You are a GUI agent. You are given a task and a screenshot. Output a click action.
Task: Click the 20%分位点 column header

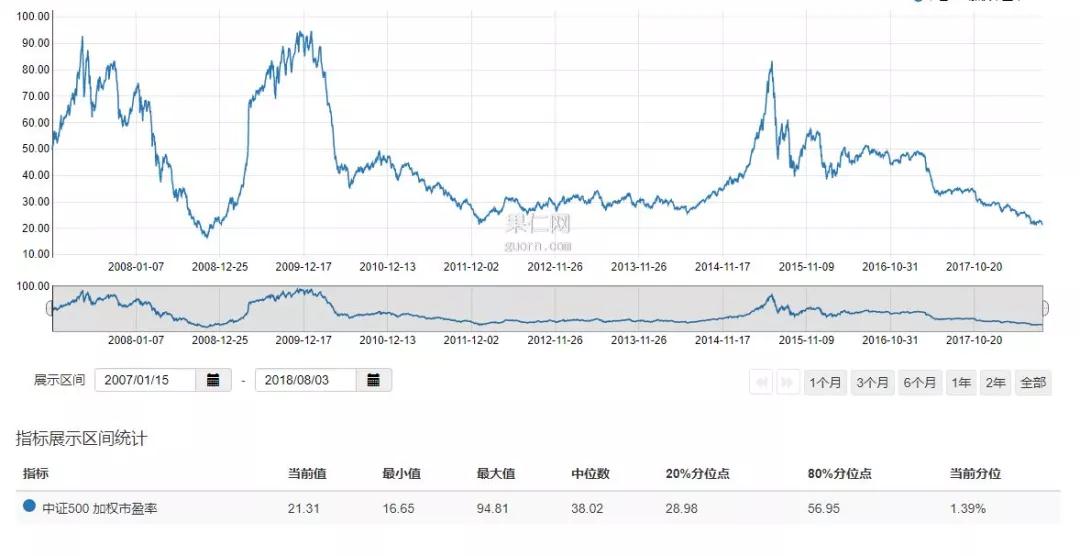[698, 473]
